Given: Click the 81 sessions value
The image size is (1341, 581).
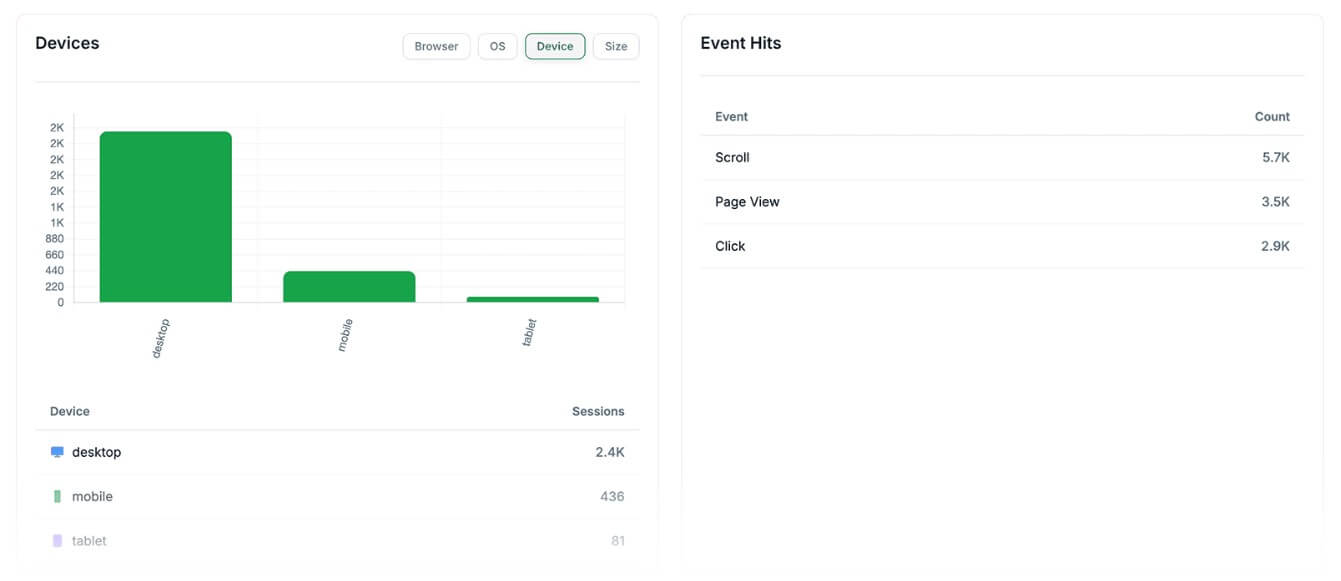Looking at the screenshot, I should click(618, 541).
